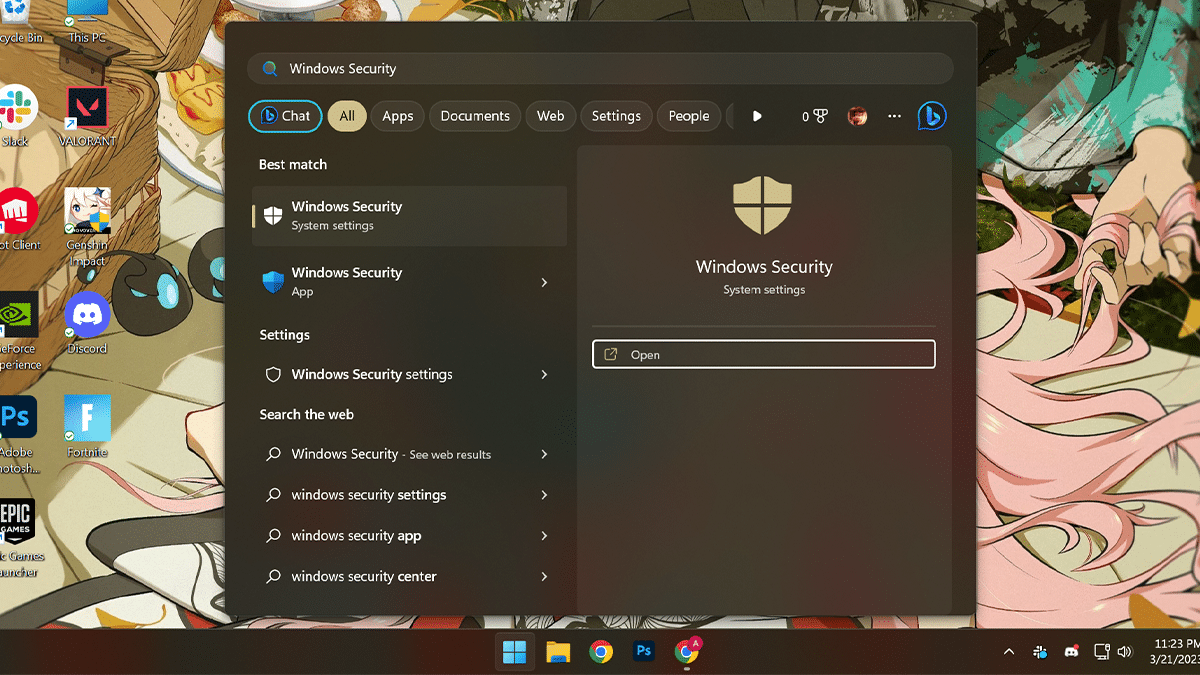Open the three-dot more options menu
The width and height of the screenshot is (1200, 675).
pyautogui.click(x=894, y=116)
